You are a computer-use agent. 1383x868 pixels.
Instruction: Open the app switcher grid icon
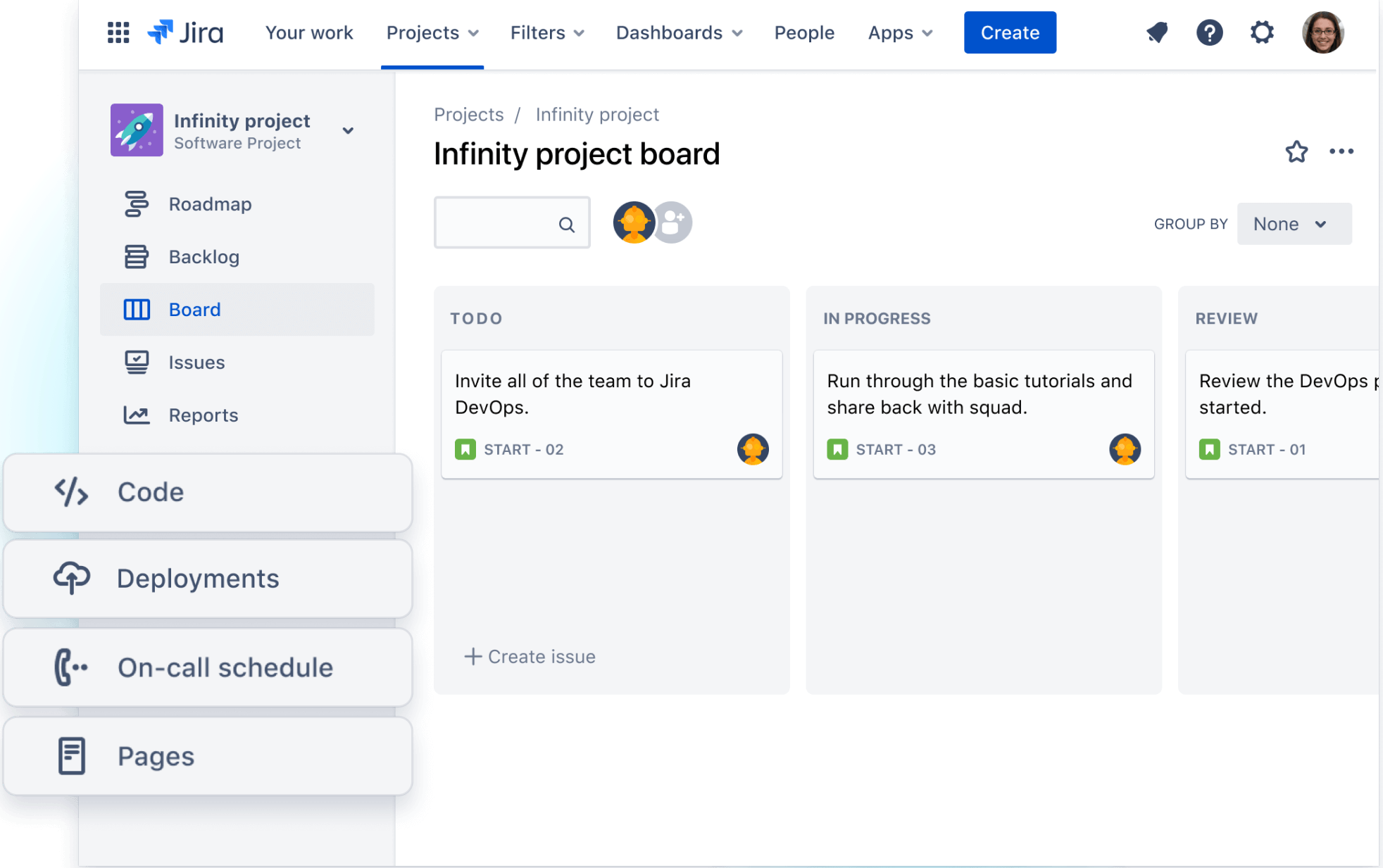[x=118, y=32]
